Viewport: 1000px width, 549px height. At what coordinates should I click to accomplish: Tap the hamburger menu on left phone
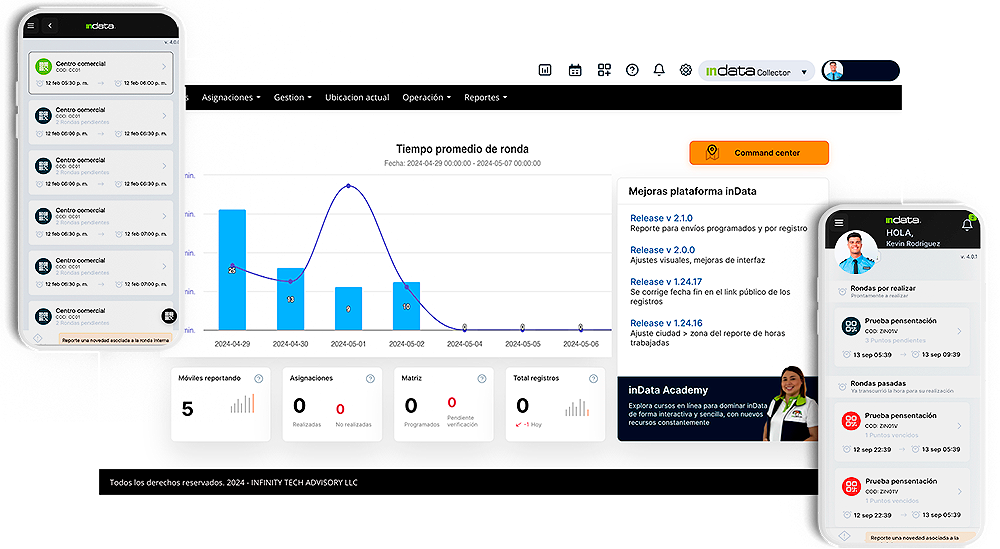[31, 25]
